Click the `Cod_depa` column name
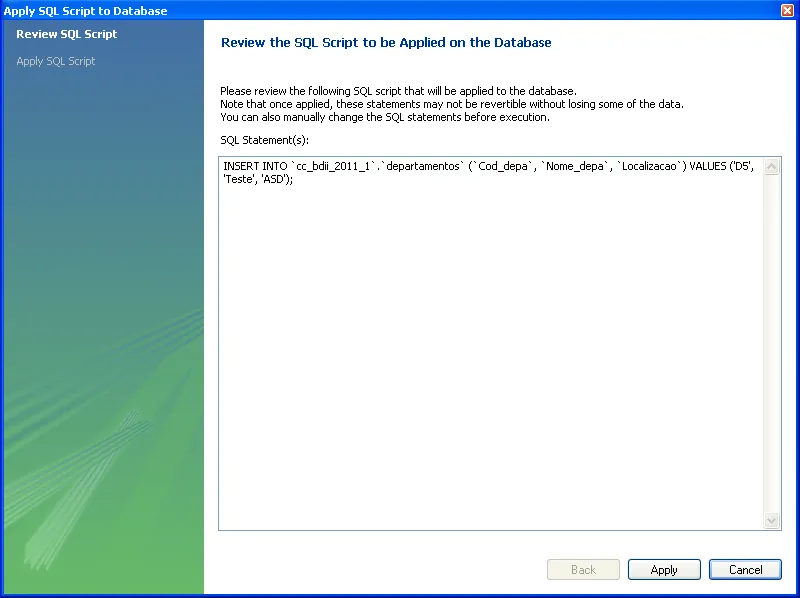 502,166
